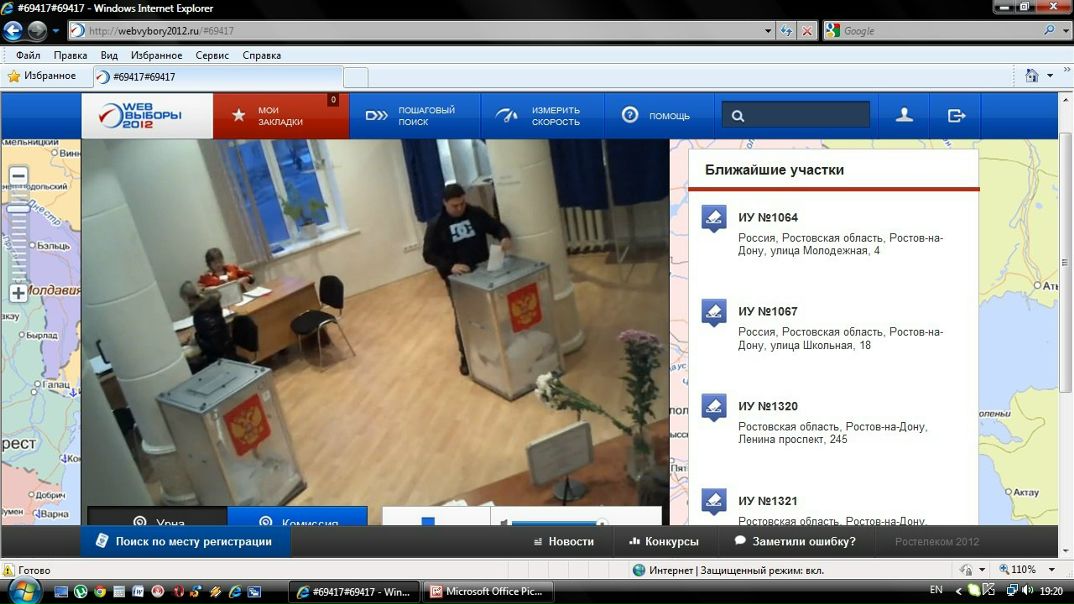Open page zoom 110% dropdown
The image size is (1074, 604).
pyautogui.click(x=1052, y=570)
